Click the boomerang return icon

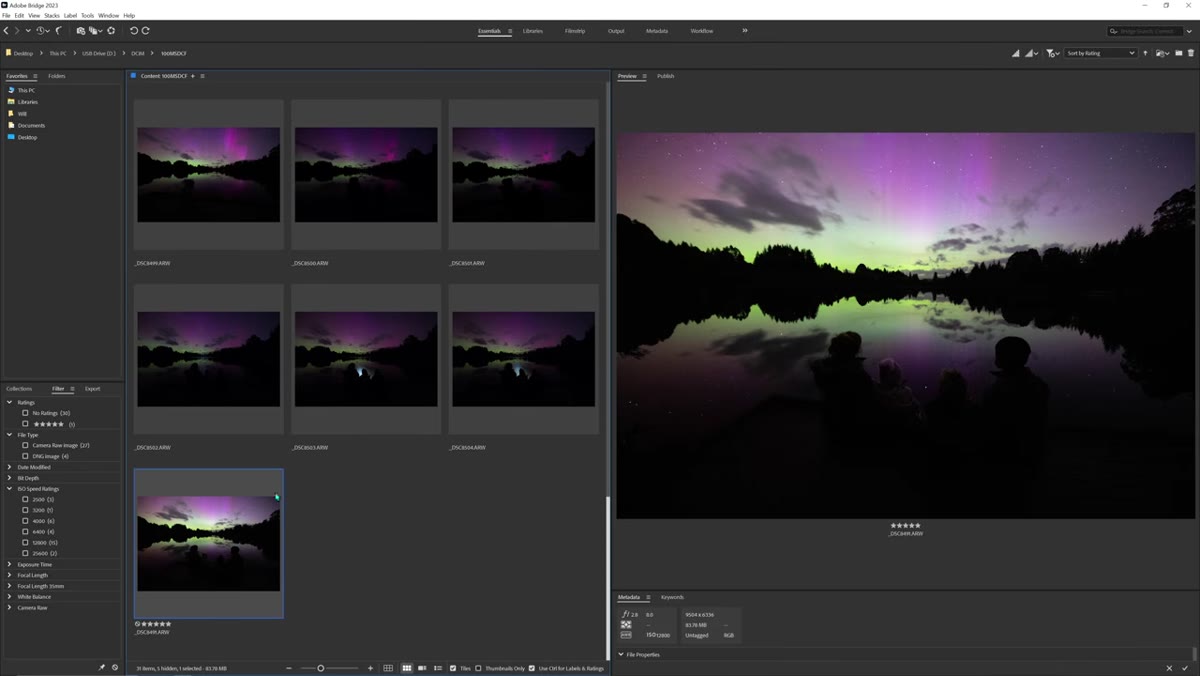[x=60, y=31]
